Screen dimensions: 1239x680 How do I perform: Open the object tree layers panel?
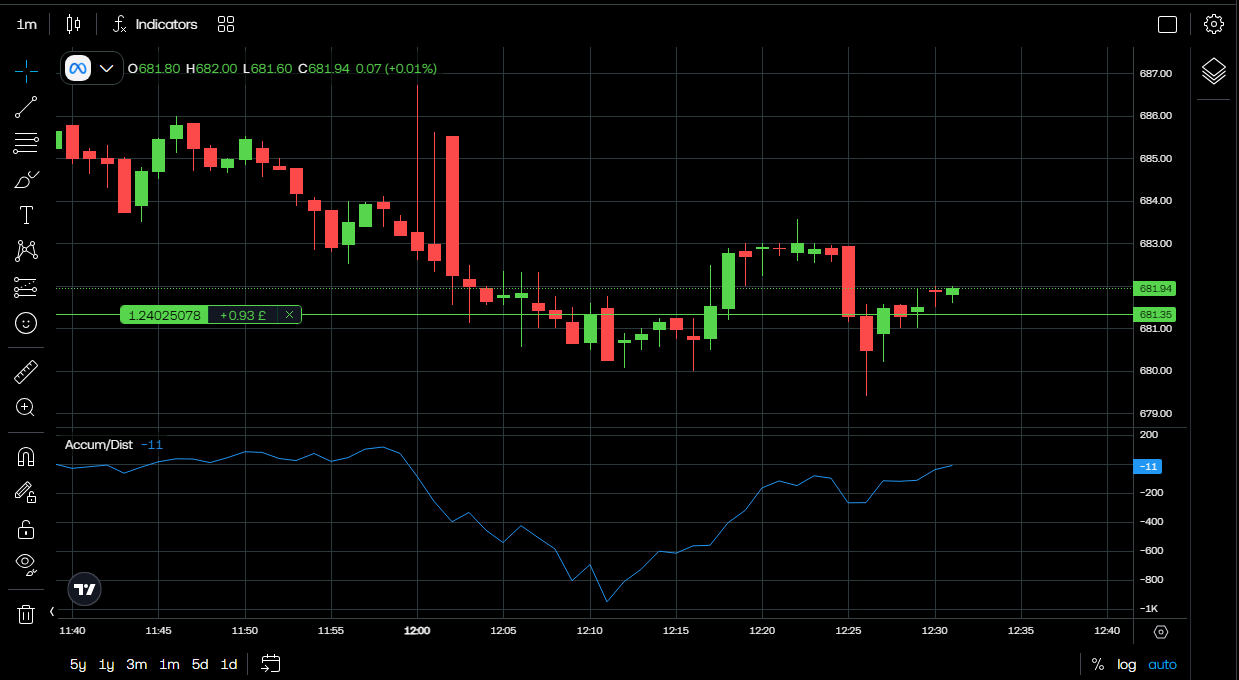coord(1213,71)
